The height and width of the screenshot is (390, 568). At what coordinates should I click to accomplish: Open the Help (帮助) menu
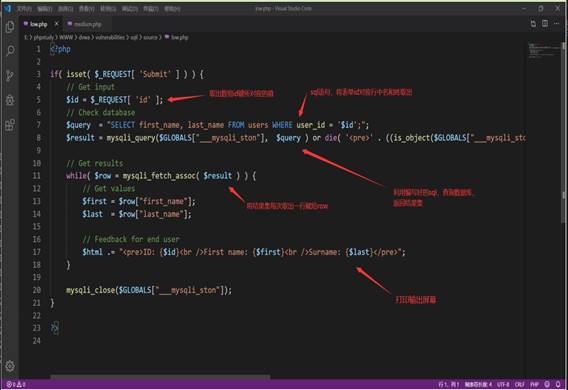pos(172,9)
